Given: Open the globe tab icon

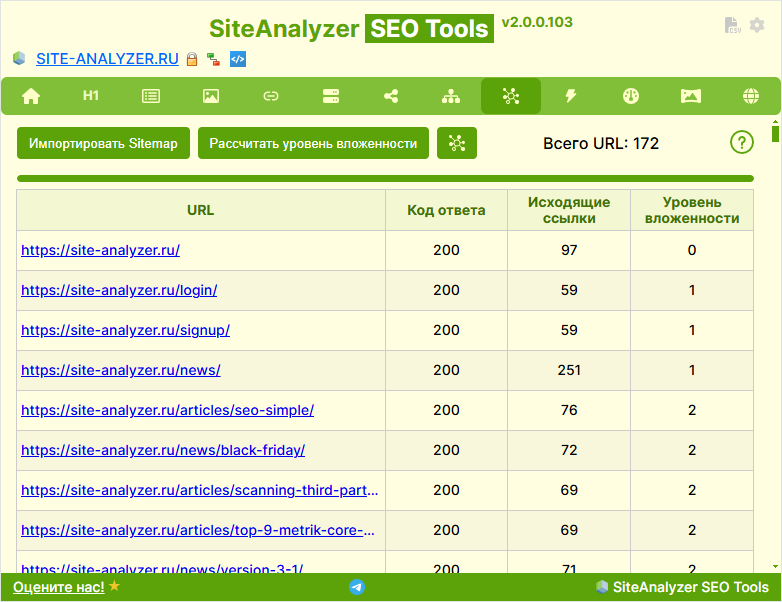Looking at the screenshot, I should pyautogui.click(x=751, y=96).
